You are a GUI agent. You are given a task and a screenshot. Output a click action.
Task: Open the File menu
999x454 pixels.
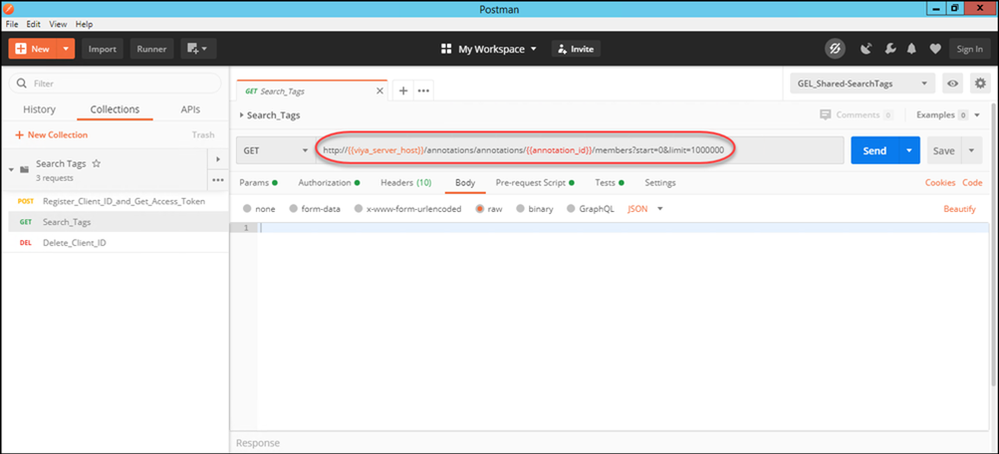coord(12,24)
